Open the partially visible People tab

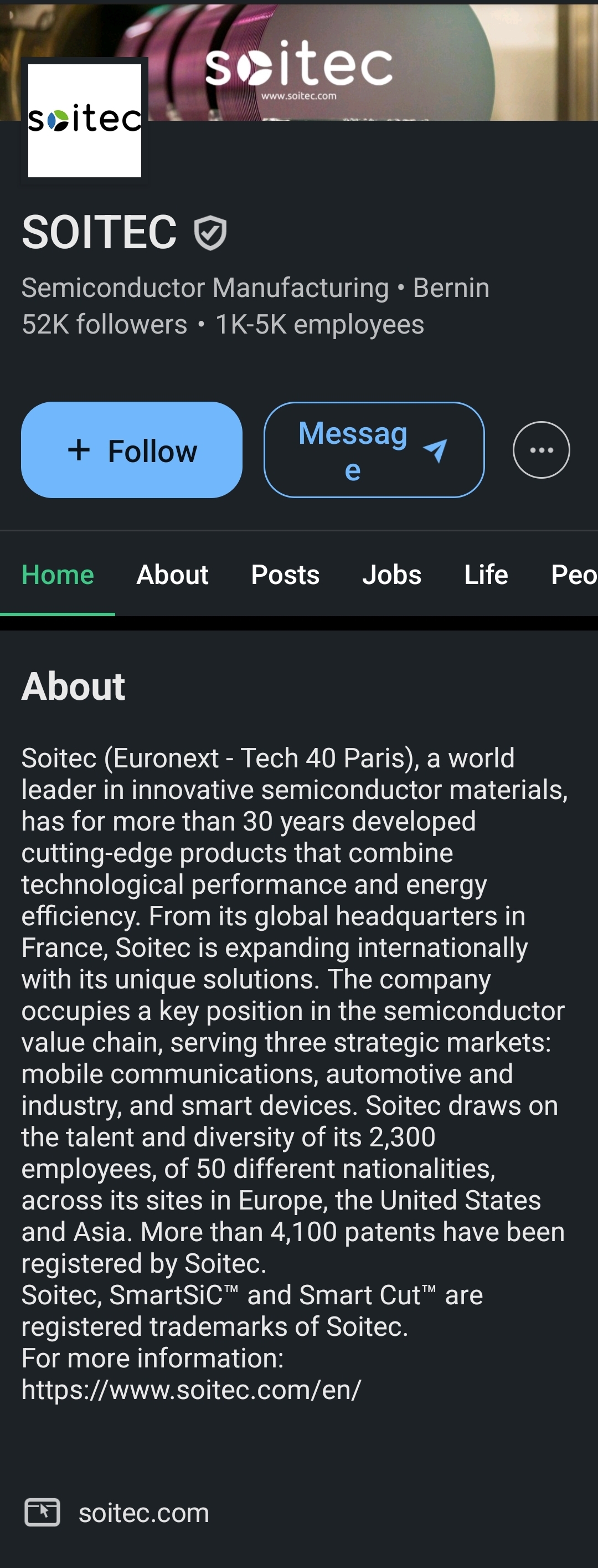573,575
